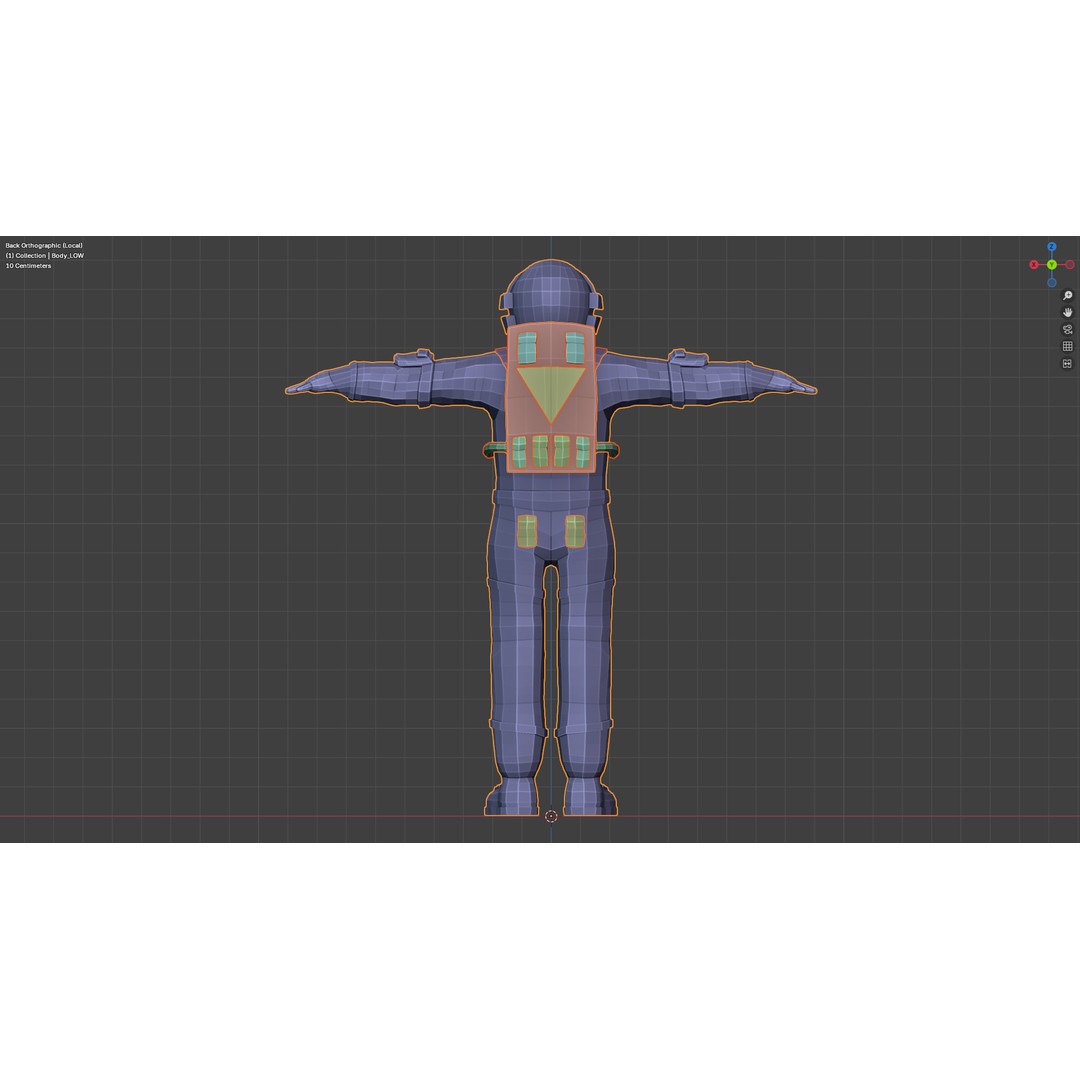Click the green Y center of the gizmo
The image size is (1080, 1080).
pyautogui.click(x=1052, y=264)
